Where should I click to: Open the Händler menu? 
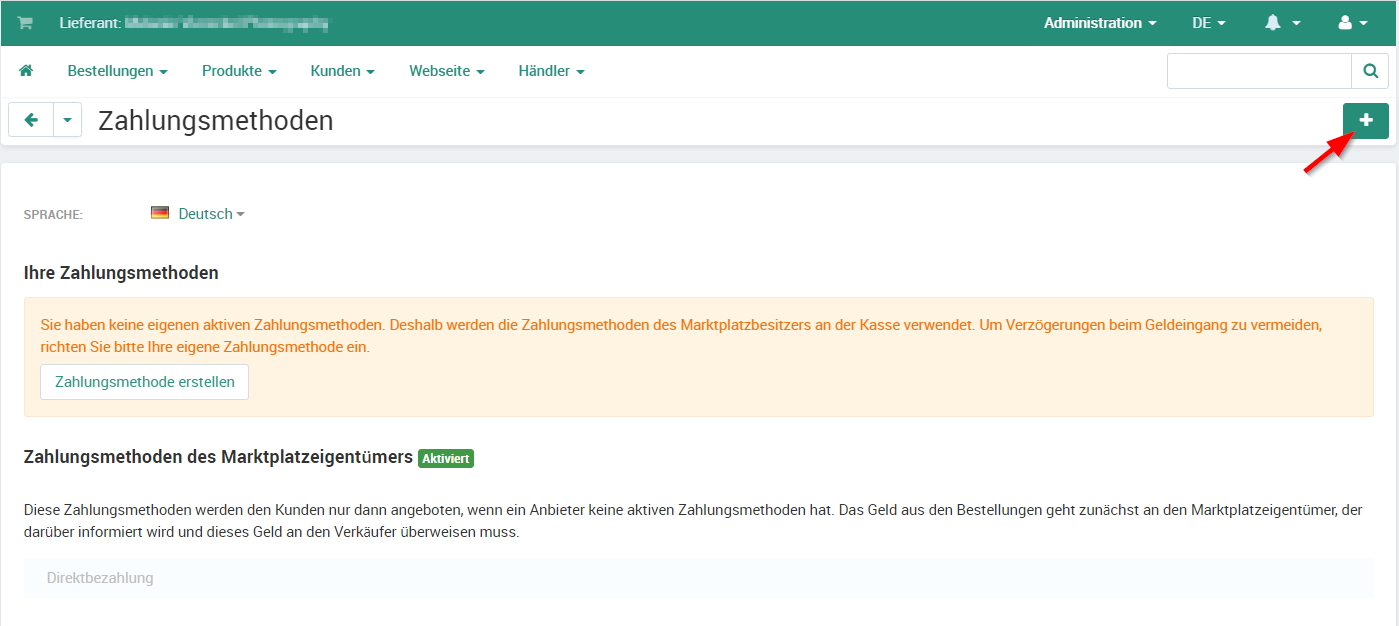tap(551, 71)
